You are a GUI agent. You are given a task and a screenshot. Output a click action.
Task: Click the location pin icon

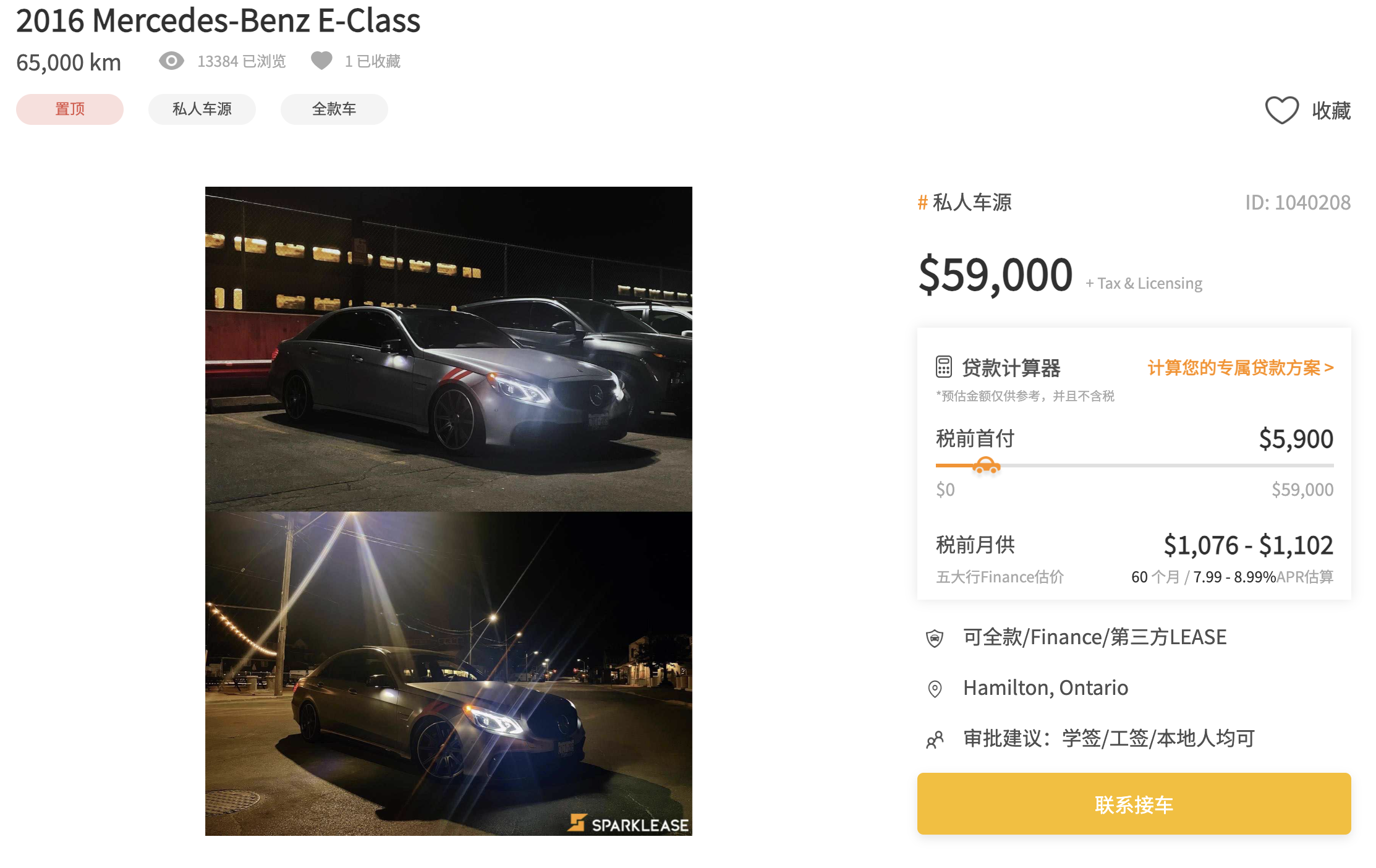point(935,688)
